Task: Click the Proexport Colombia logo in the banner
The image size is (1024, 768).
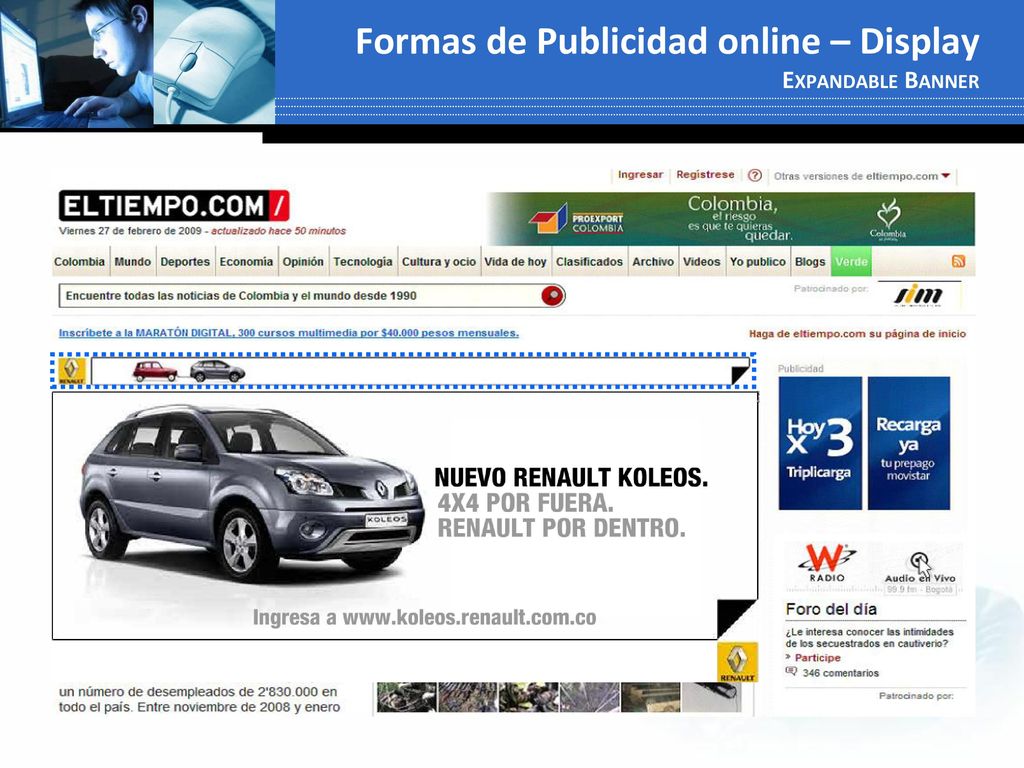Action: coord(577,219)
